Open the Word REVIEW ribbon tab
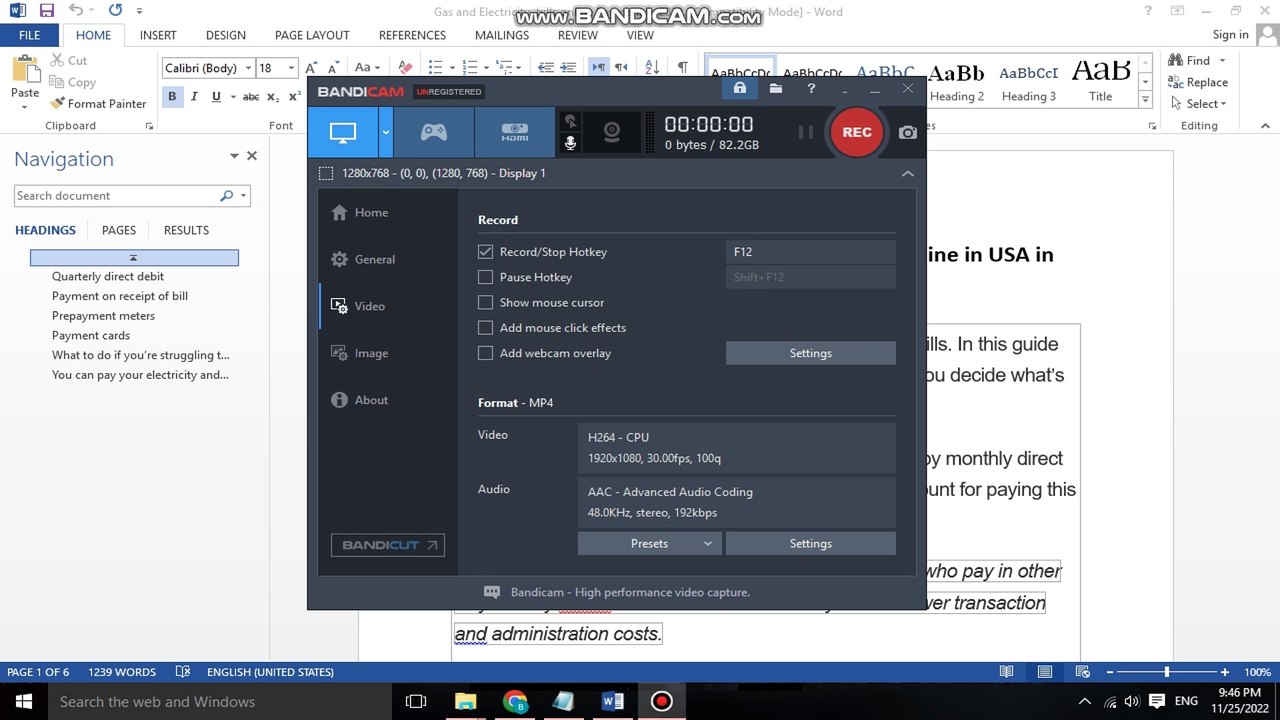Viewport: 1280px width, 720px height. pos(578,35)
